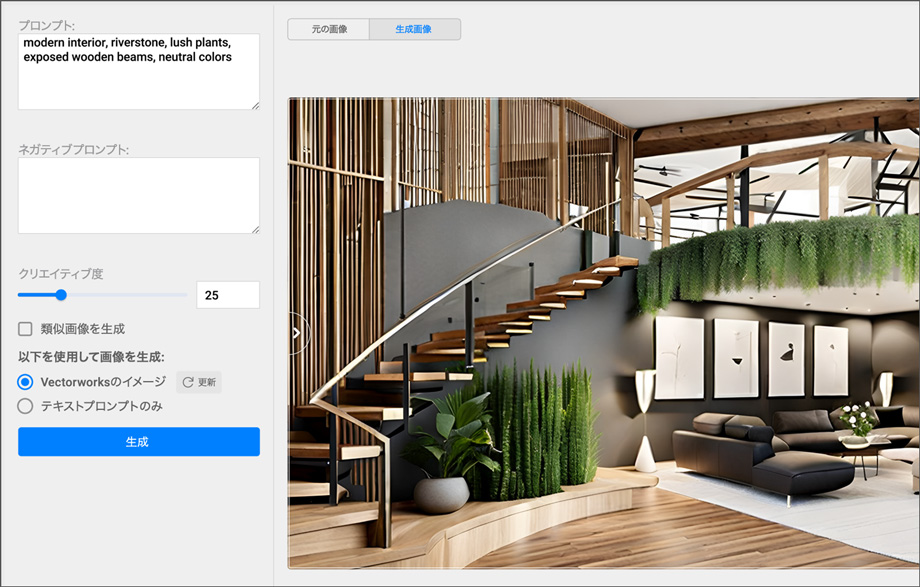The width and height of the screenshot is (920, 587).
Task: Enable the 類似画像を生成 checkbox
Action: click(x=25, y=329)
